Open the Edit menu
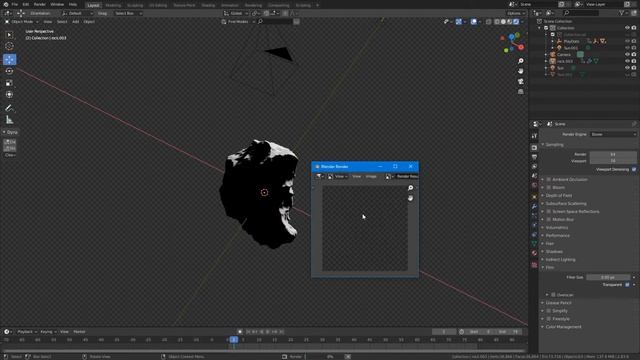640x360 pixels. tap(26, 4)
